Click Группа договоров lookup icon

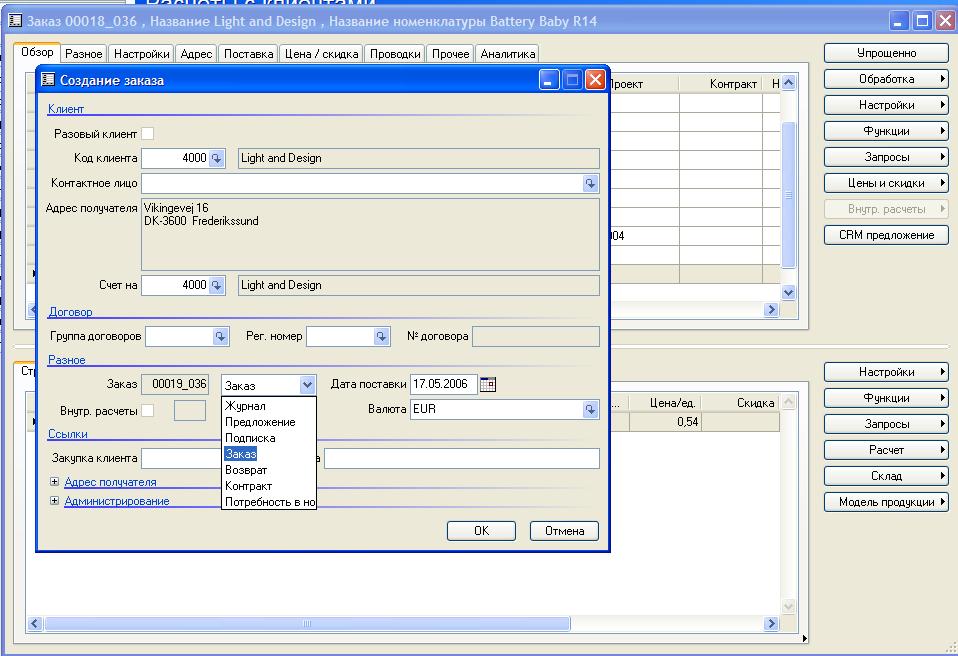pos(220,337)
